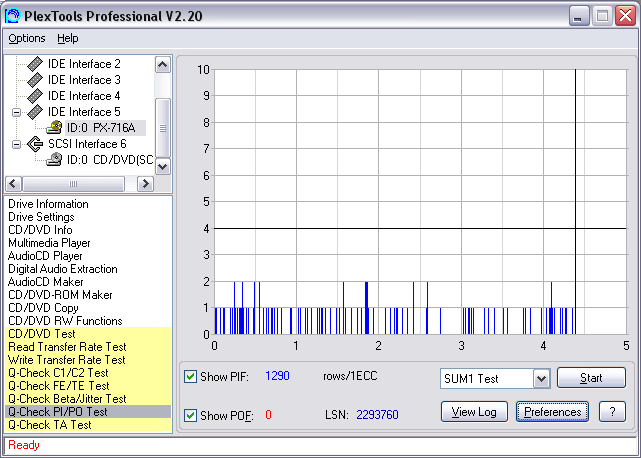
Task: Open the Help menu
Action: point(67,38)
